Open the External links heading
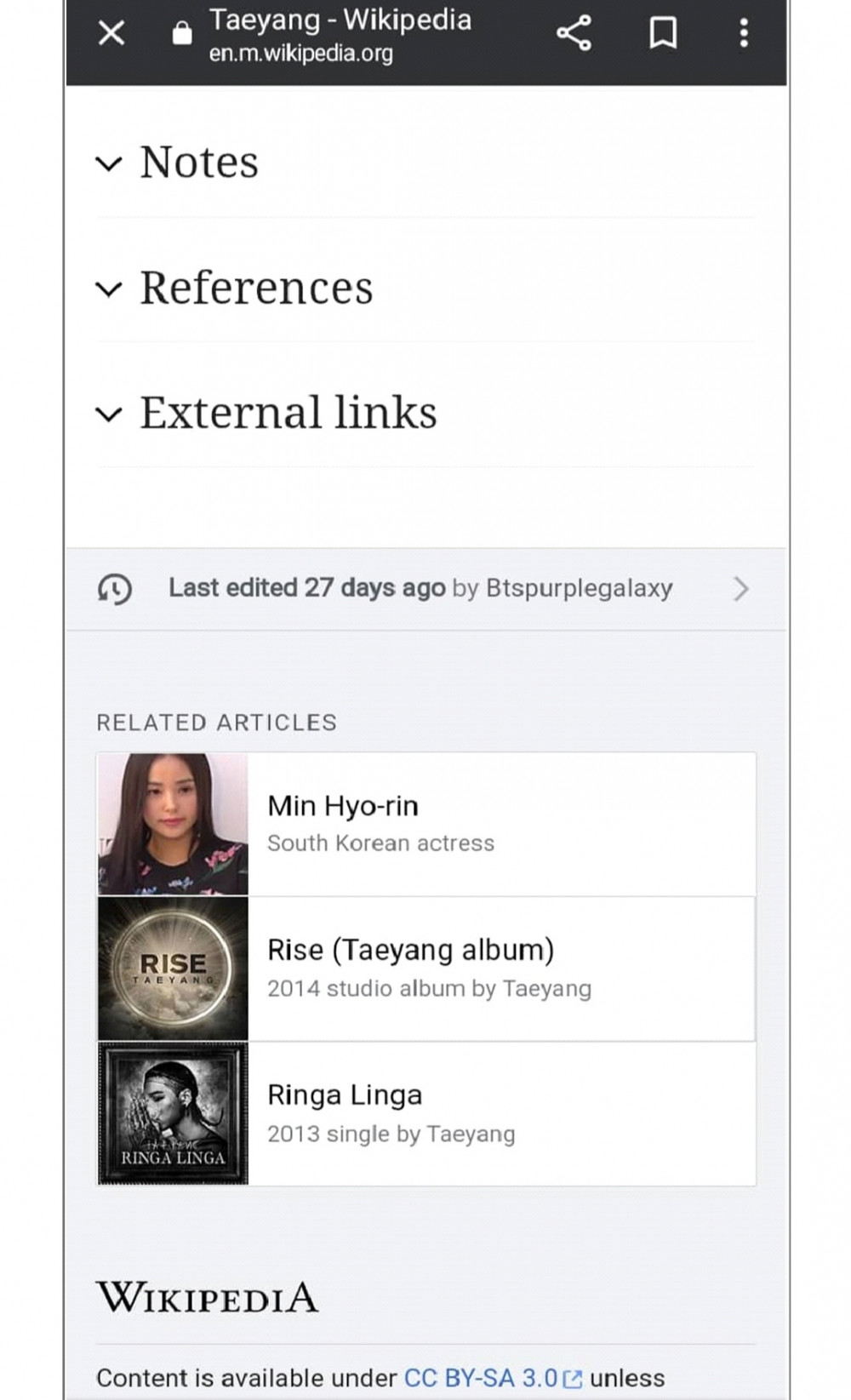This screenshot has height=1400, width=851. [x=288, y=413]
